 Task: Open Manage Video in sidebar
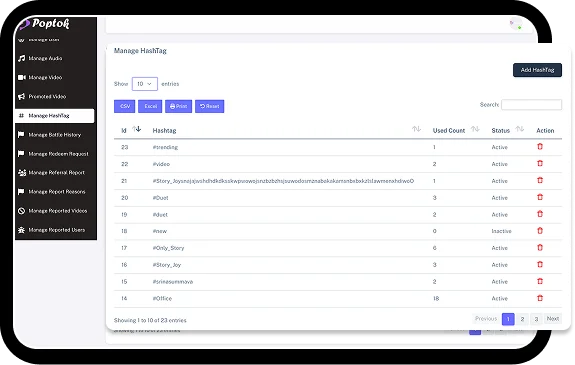[55, 77]
